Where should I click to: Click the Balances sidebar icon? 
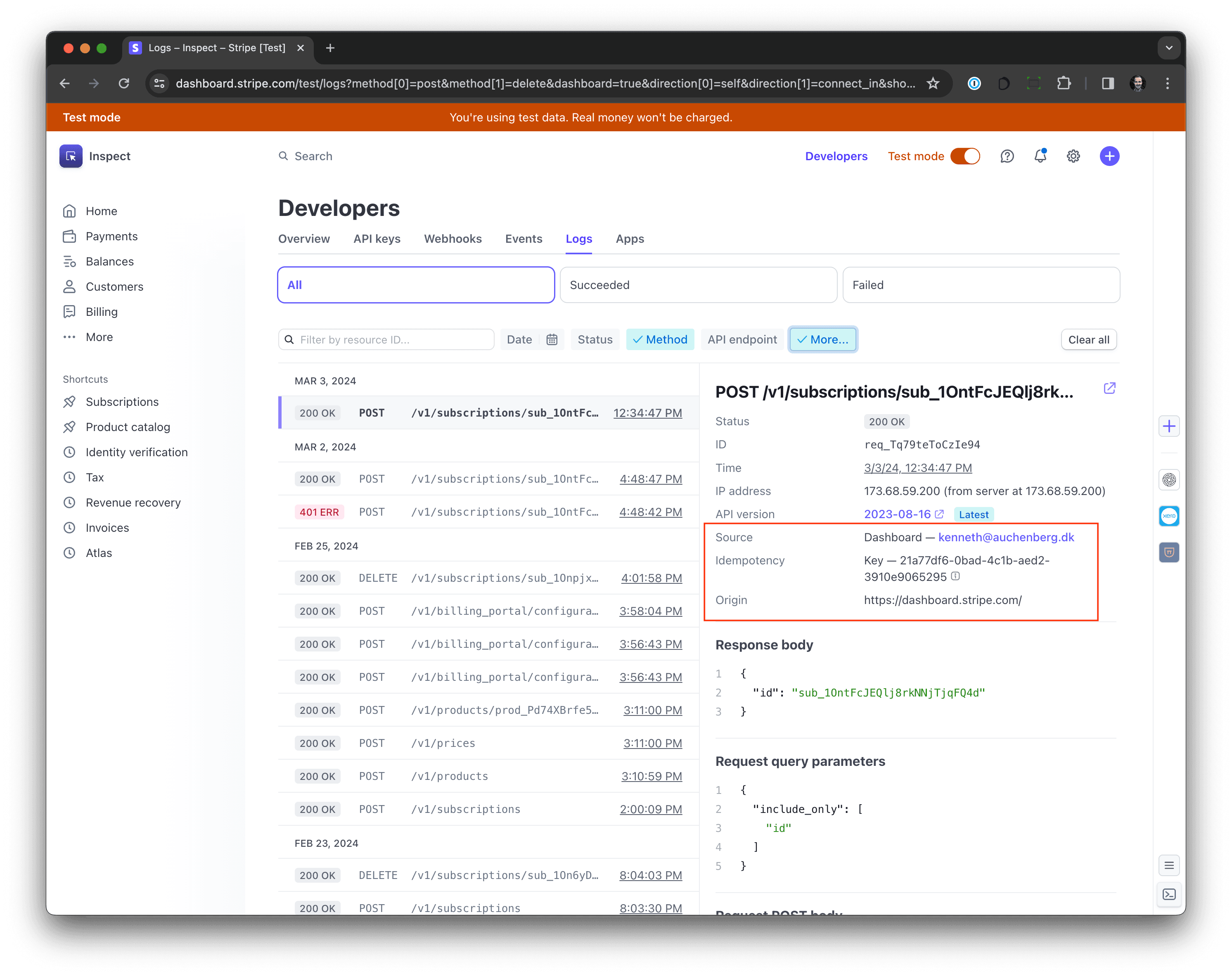(x=70, y=261)
